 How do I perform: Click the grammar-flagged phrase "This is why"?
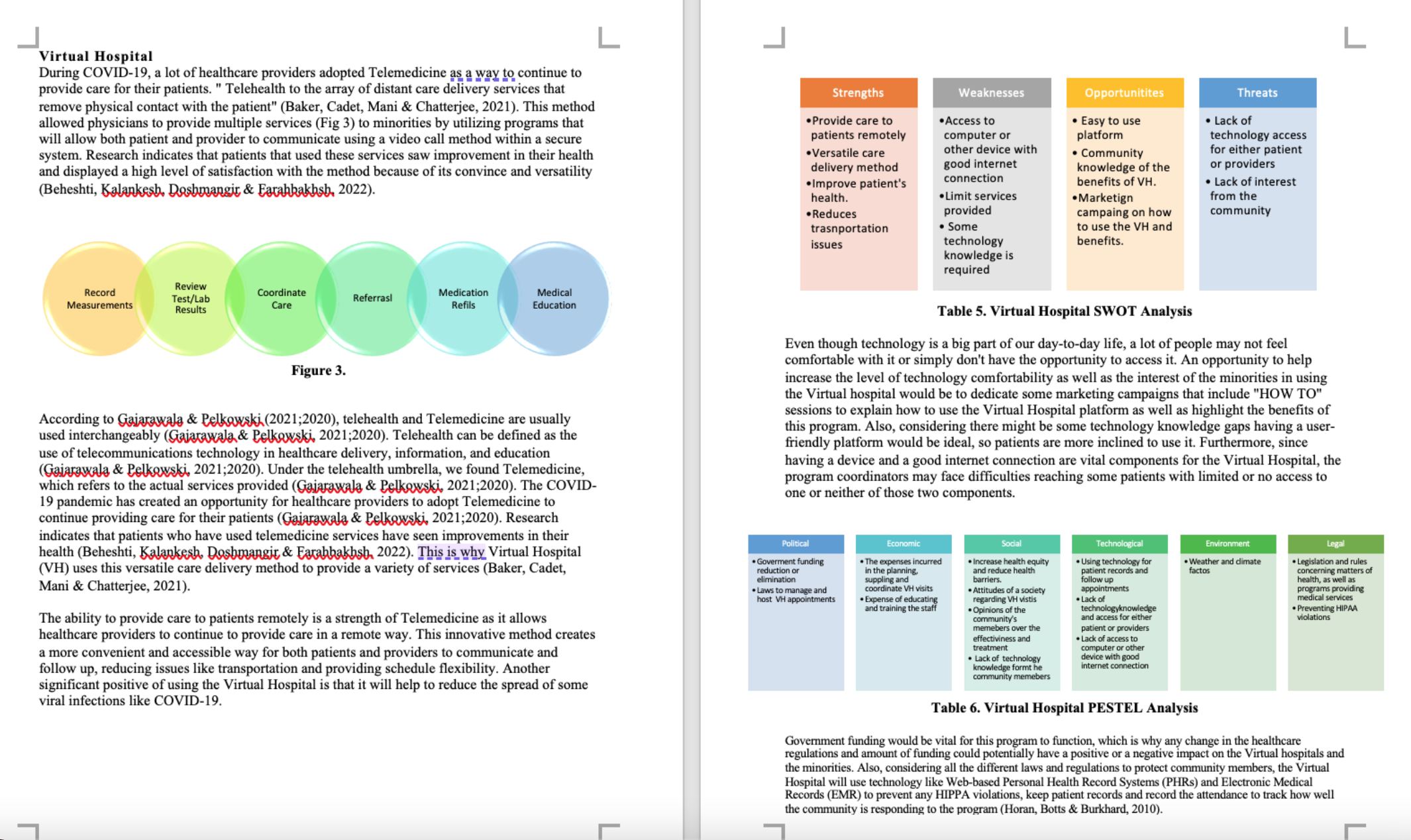450,552
